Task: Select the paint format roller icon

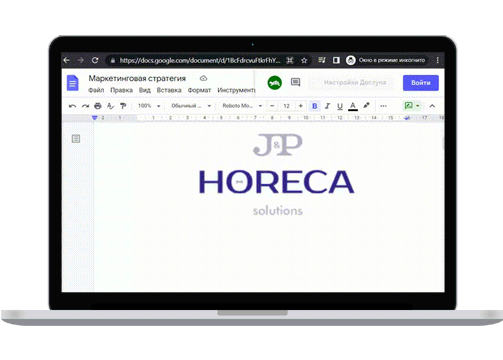Action: click(123, 106)
